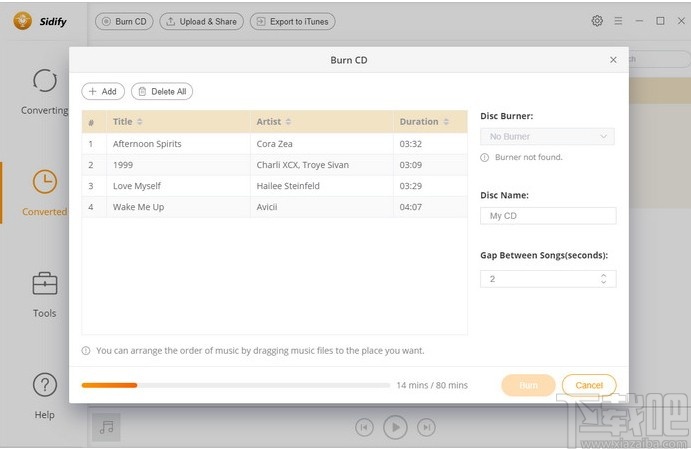Click the info icon beside arrange-order hint
This screenshot has height=449, width=691.
coord(86,351)
